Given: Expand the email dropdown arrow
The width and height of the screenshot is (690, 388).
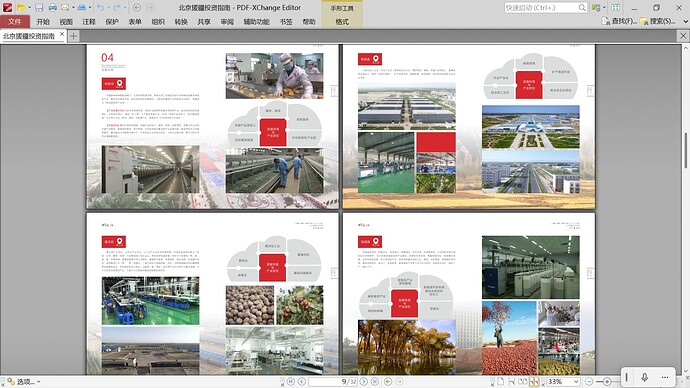Looking at the screenshot, I should click(x=73, y=7).
